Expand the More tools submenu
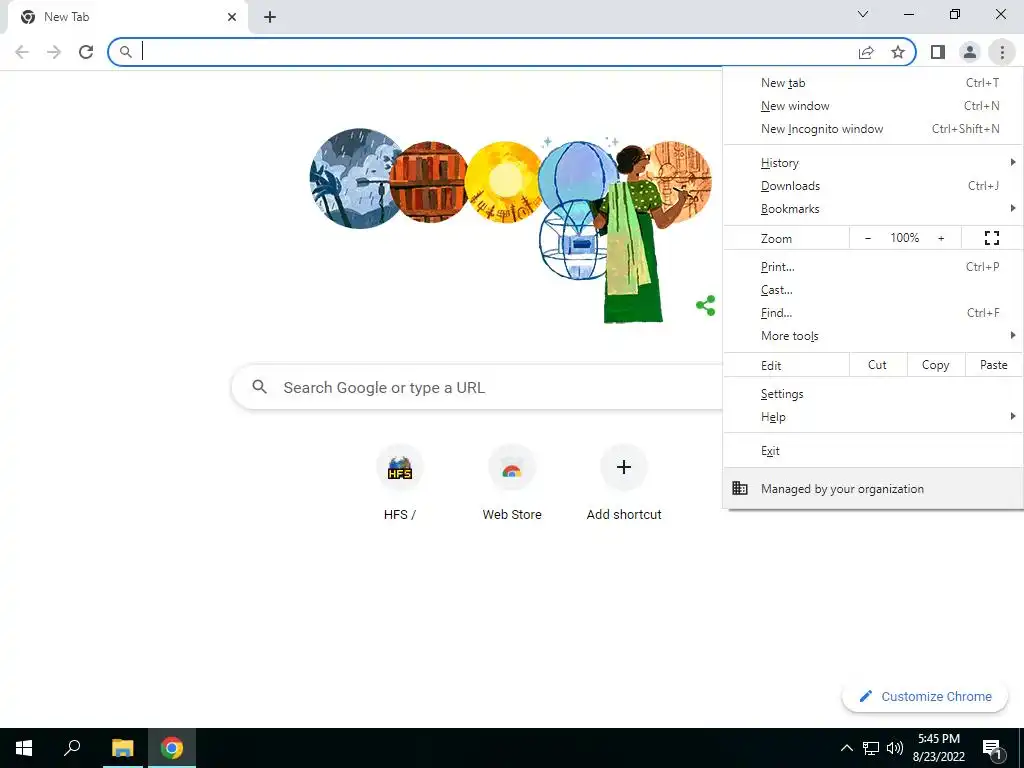The width and height of the screenshot is (1024, 768). point(872,336)
